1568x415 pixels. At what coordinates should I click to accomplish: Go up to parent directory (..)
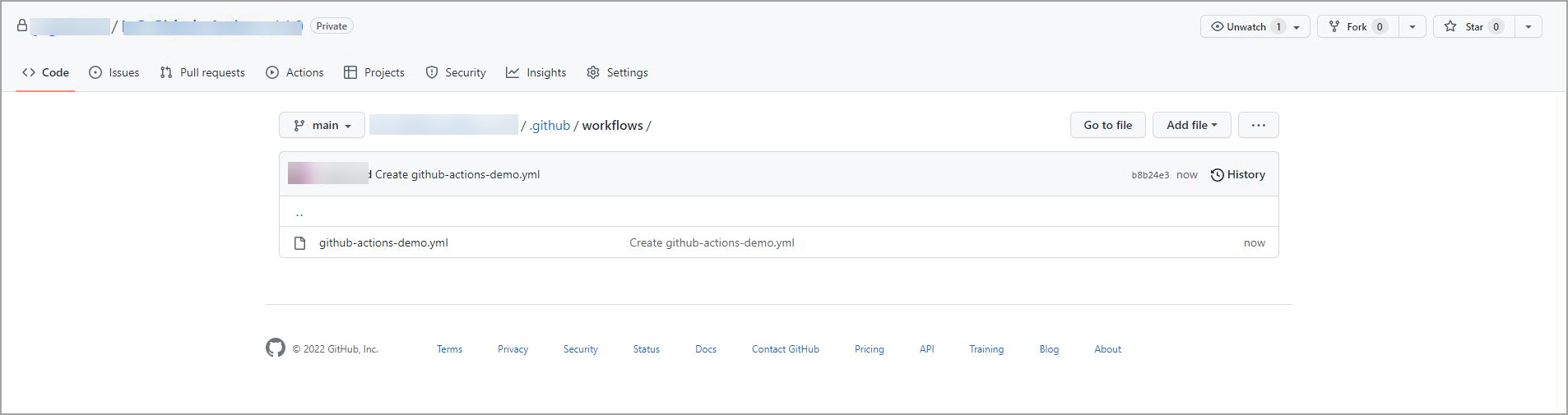(x=299, y=212)
